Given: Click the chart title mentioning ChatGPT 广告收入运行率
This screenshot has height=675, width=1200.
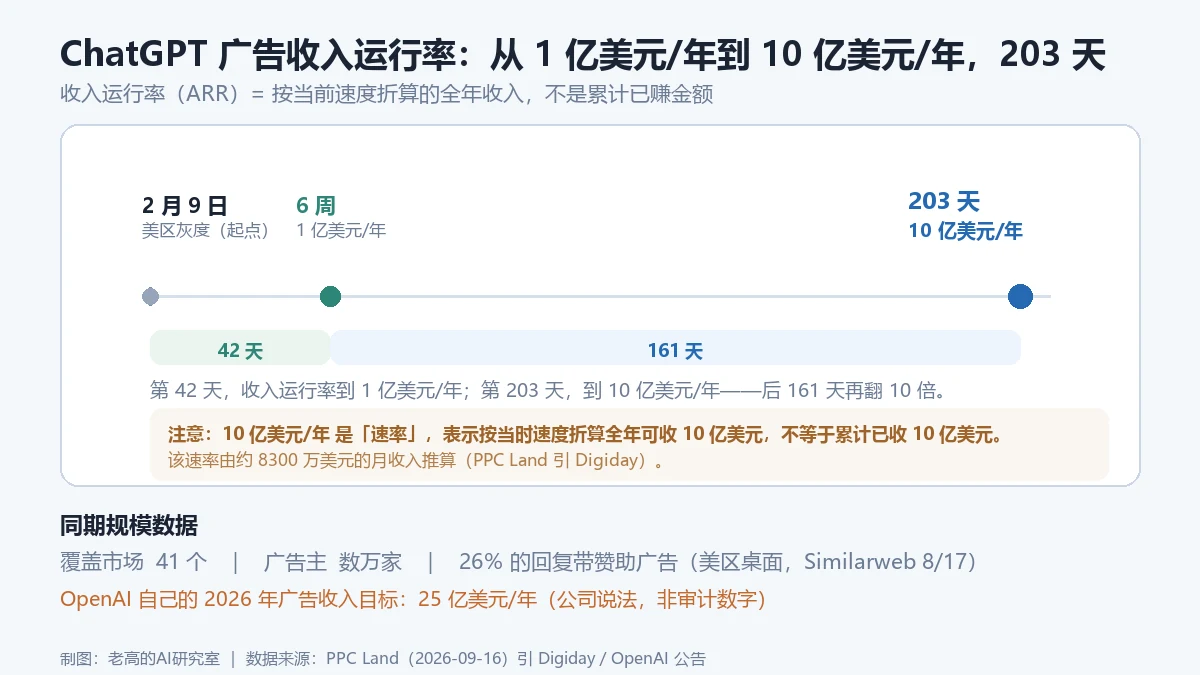Looking at the screenshot, I should tap(583, 55).
